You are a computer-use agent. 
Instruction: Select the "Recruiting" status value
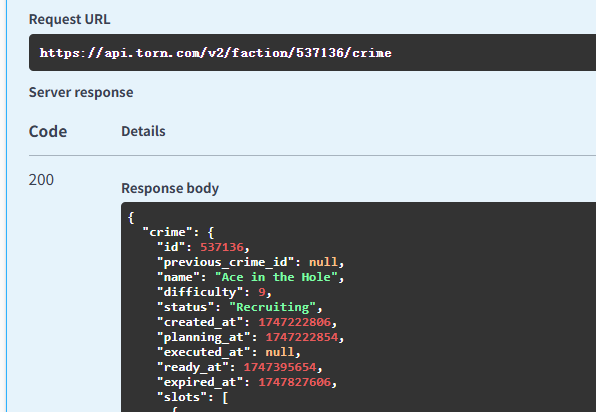coord(273,307)
